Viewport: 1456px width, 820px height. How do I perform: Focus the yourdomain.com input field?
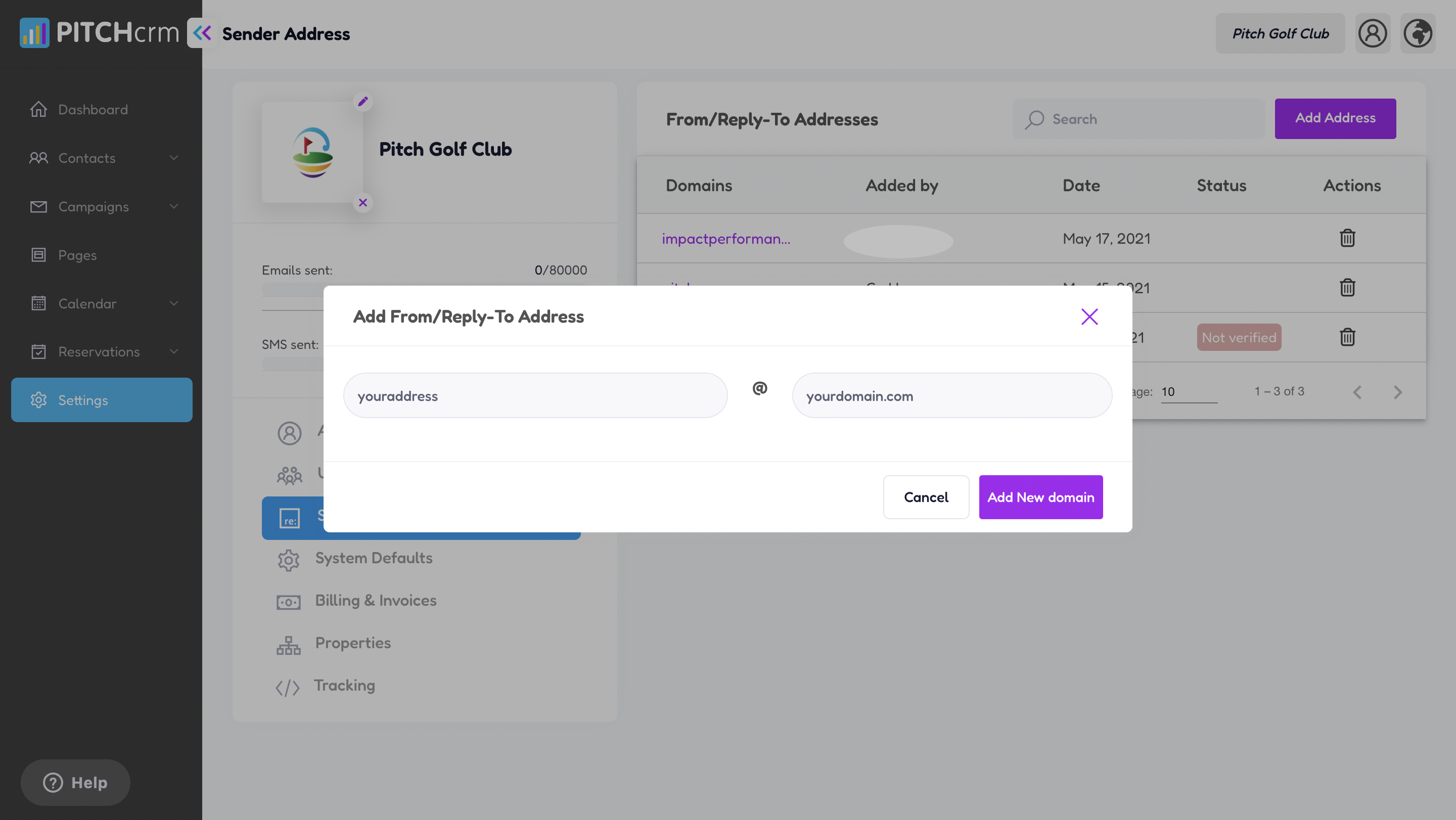[x=952, y=395]
